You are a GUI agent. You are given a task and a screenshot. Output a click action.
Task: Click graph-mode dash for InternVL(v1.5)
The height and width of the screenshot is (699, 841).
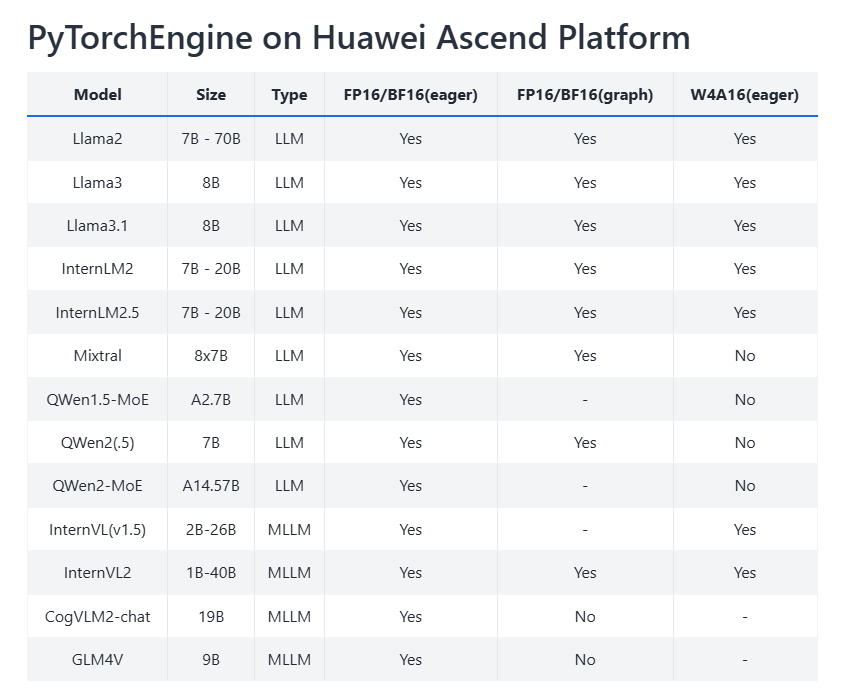pos(585,530)
